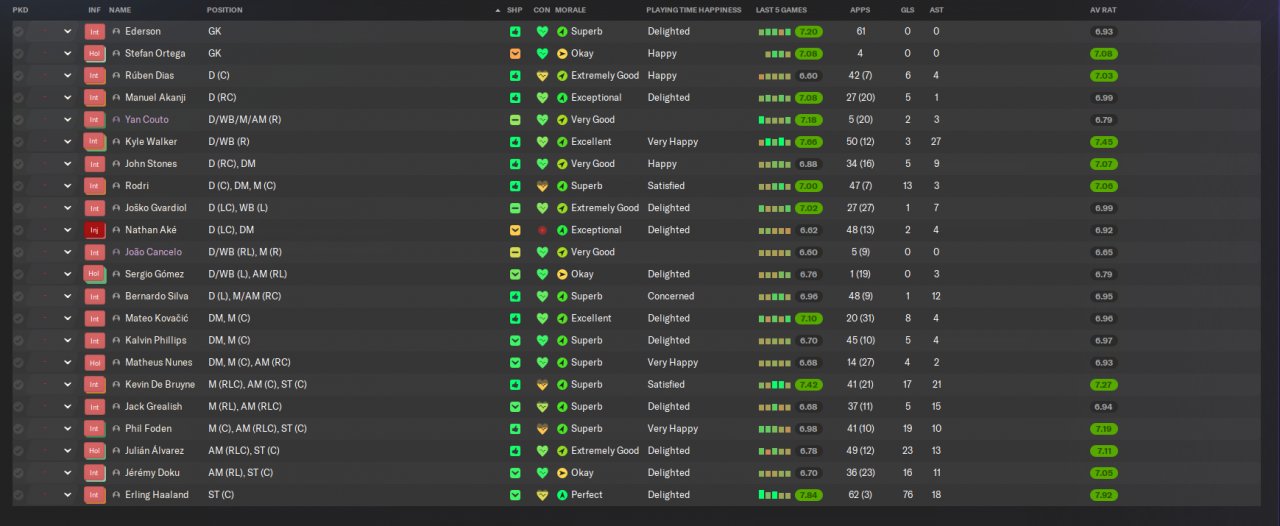This screenshot has height=526, width=1280.
Task: Tick the picked checkbox for Ederson
Action: click(18, 31)
